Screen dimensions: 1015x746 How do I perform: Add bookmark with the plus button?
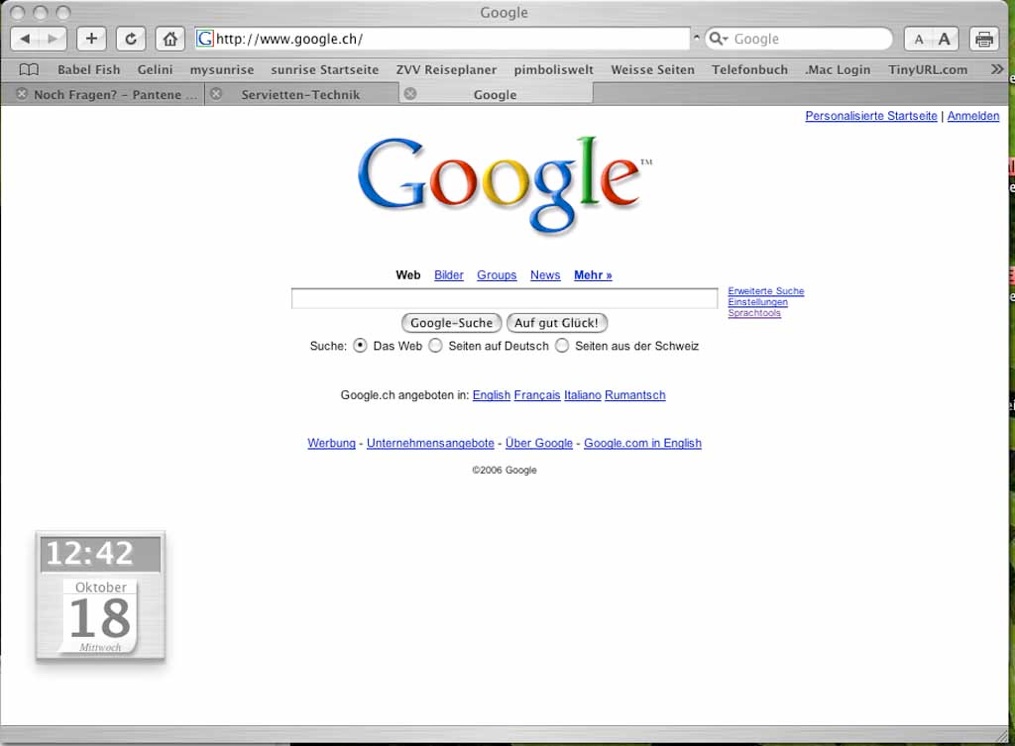(91, 39)
